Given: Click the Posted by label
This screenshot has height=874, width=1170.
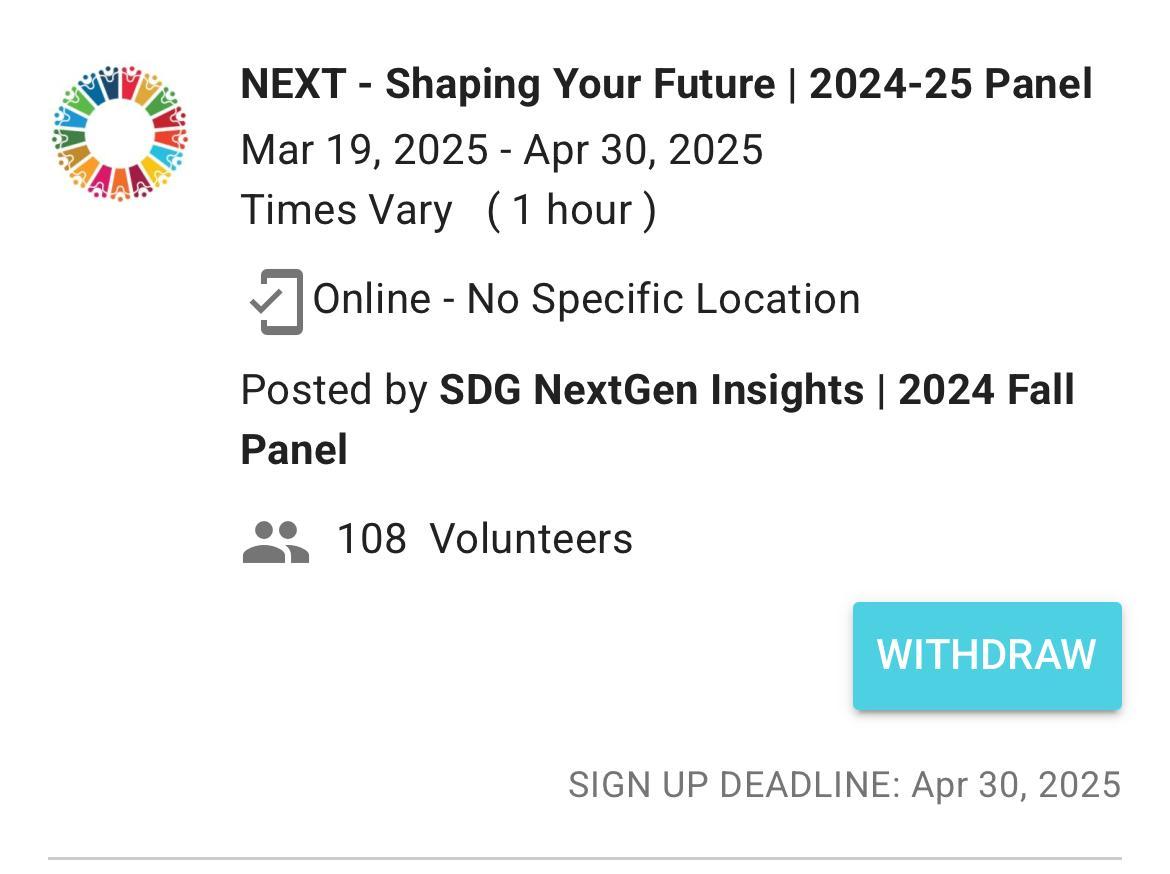Looking at the screenshot, I should [x=334, y=390].
